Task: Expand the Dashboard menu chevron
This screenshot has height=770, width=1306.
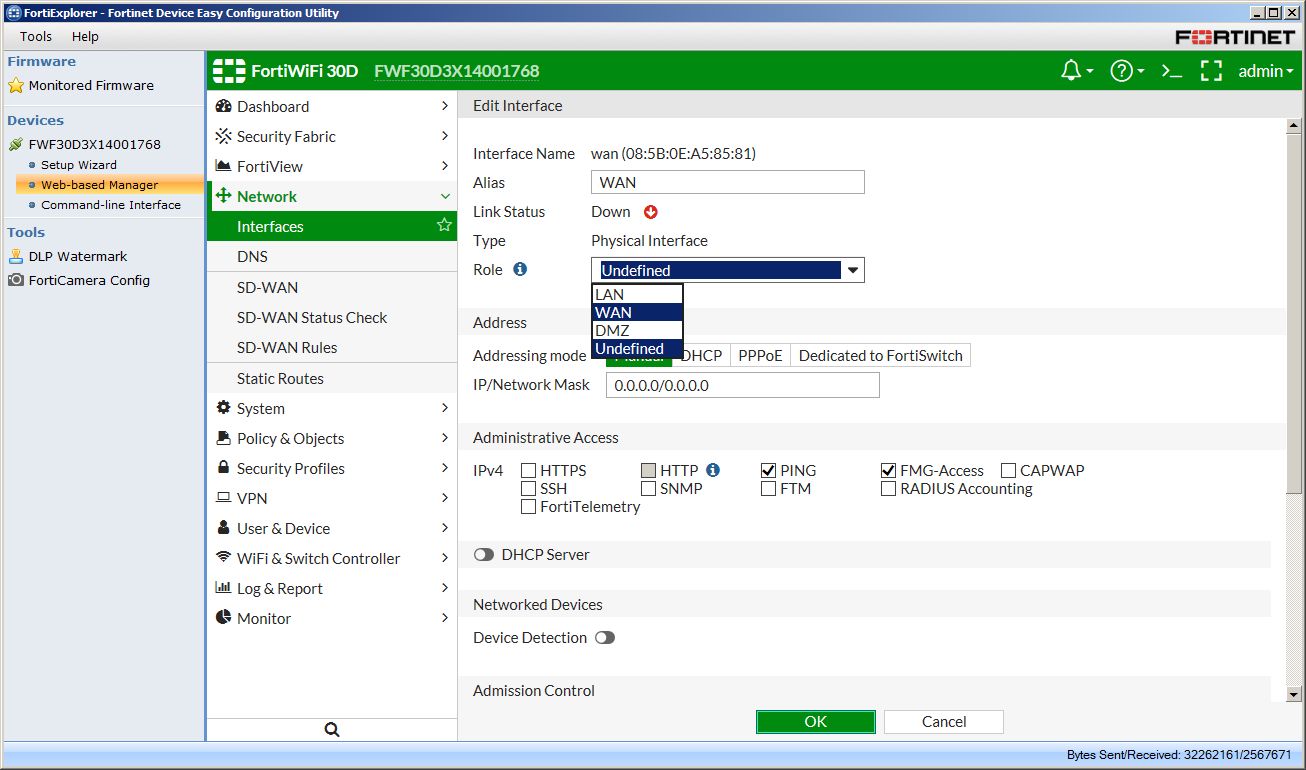Action: coord(444,106)
